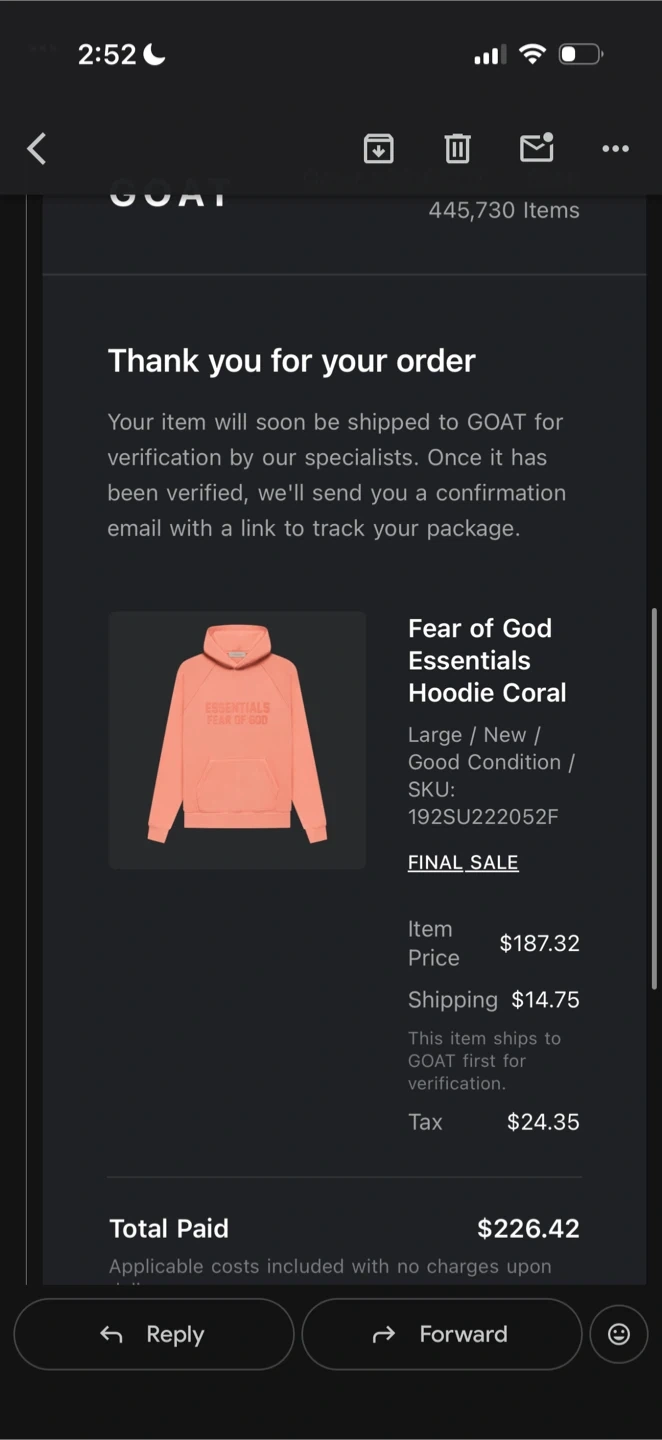
Task: Go back using the left chevron
Action: coord(37,149)
